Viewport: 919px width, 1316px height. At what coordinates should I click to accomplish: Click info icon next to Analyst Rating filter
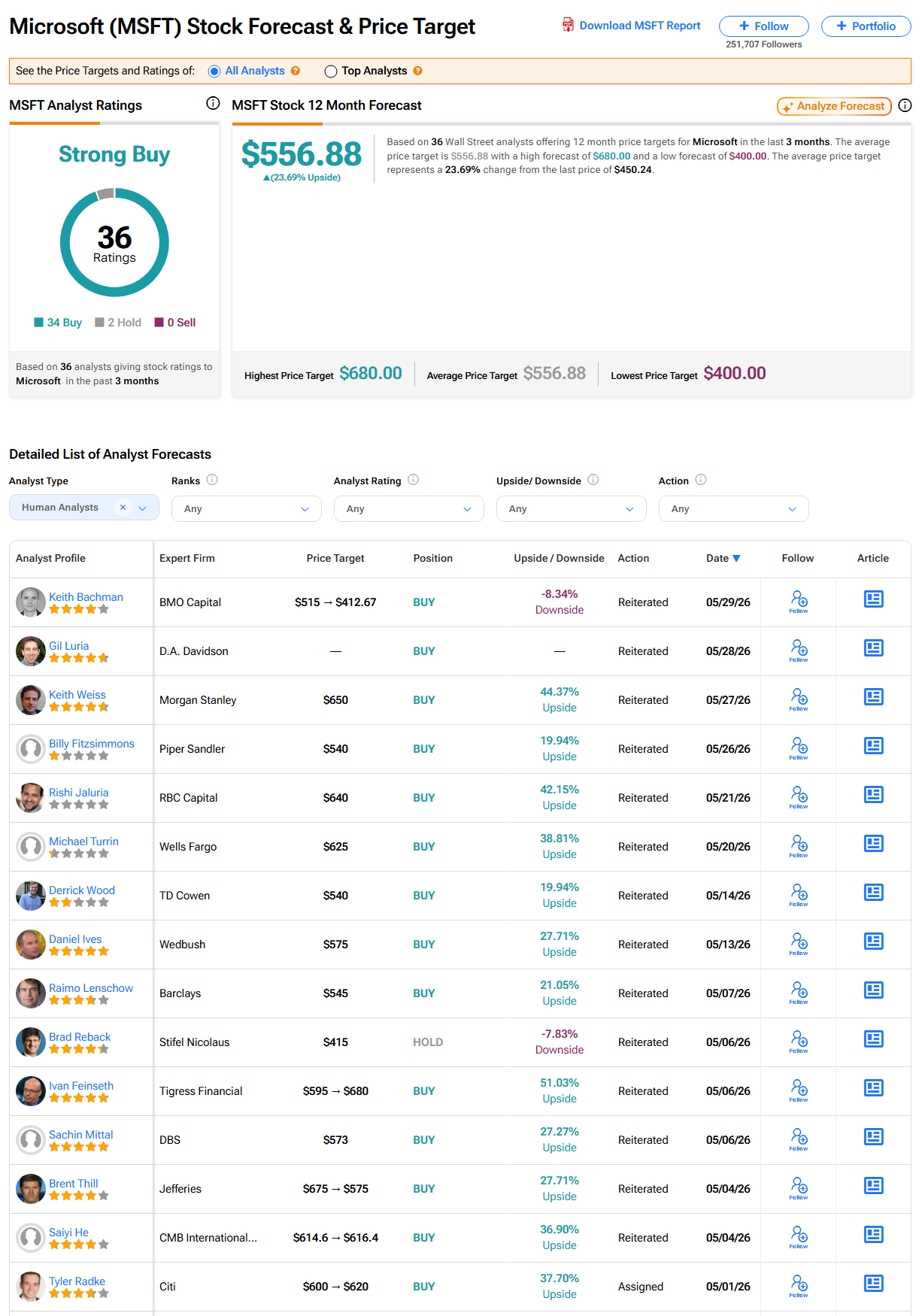point(413,480)
